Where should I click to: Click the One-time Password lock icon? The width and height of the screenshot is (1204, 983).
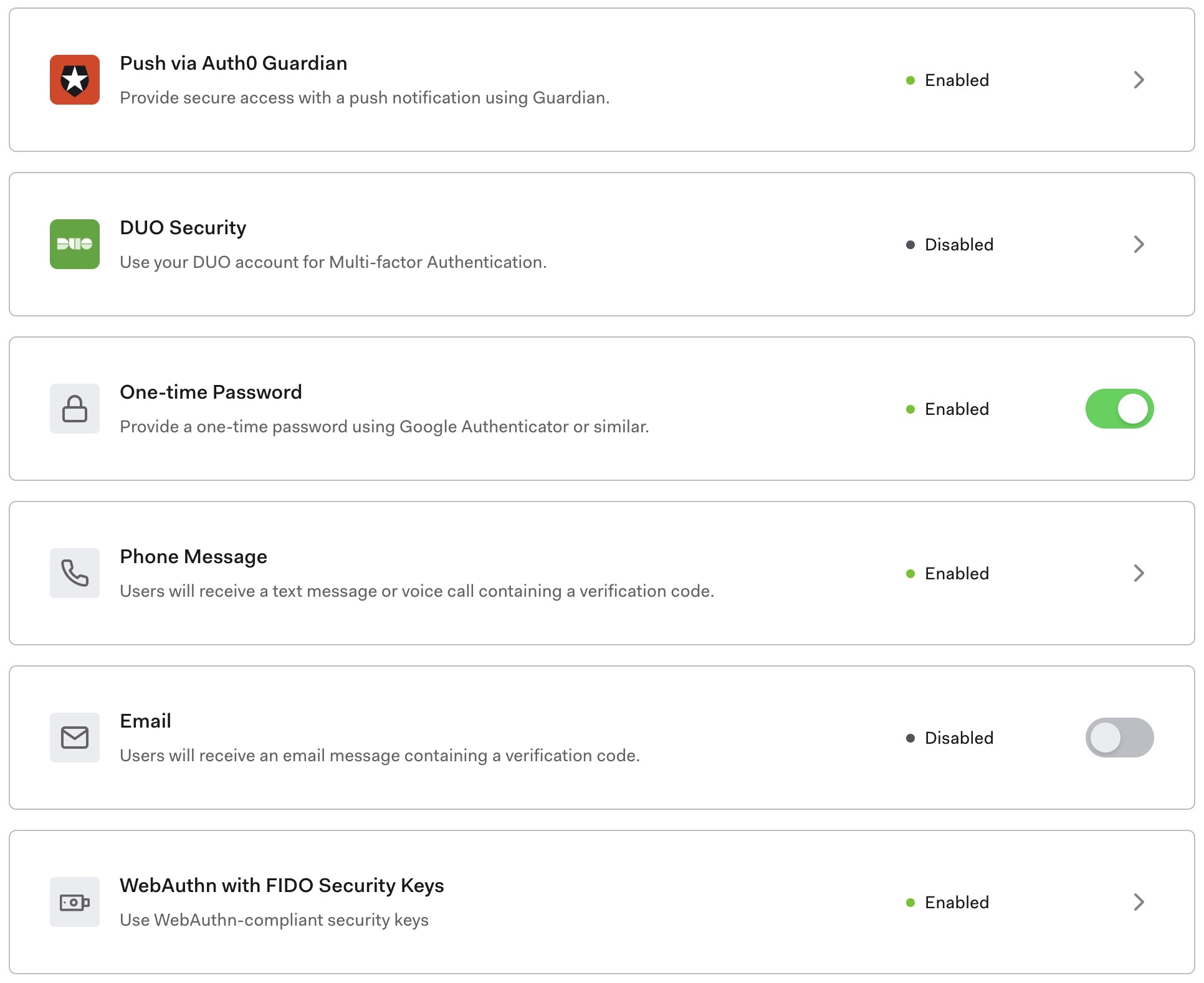pyautogui.click(x=75, y=409)
